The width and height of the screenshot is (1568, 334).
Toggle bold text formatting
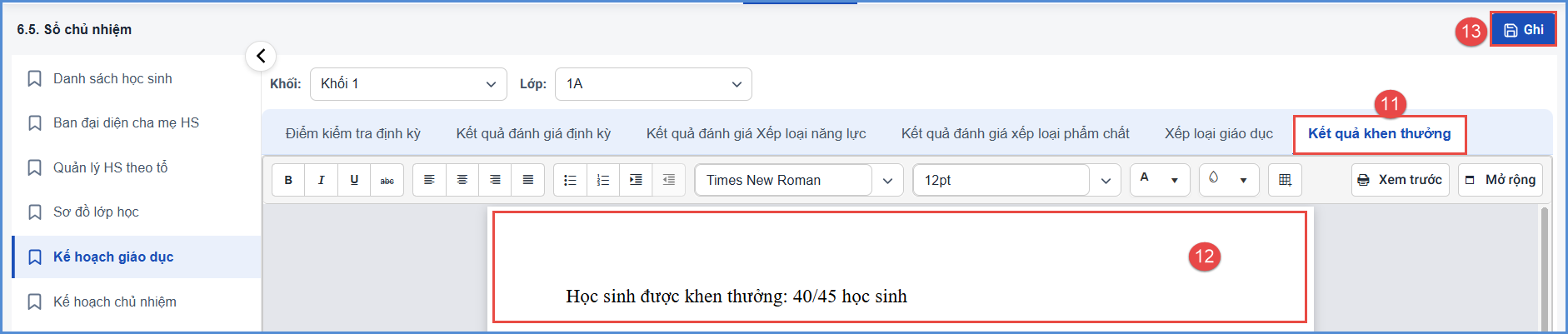(288, 180)
